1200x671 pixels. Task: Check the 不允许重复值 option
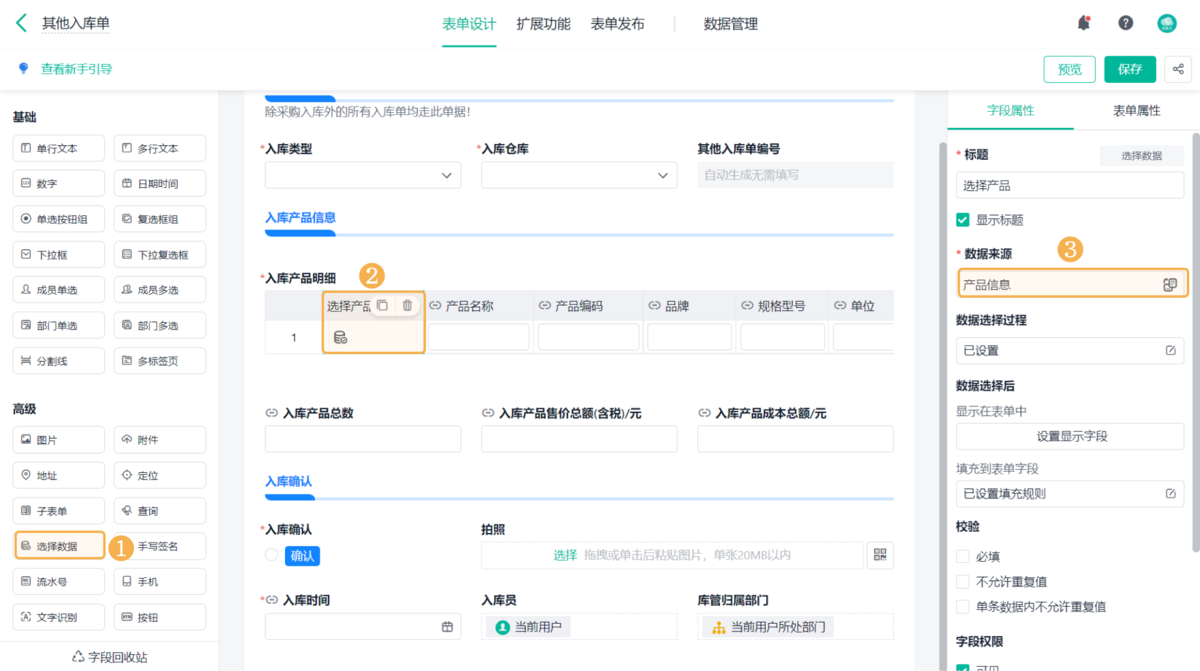click(x=963, y=581)
